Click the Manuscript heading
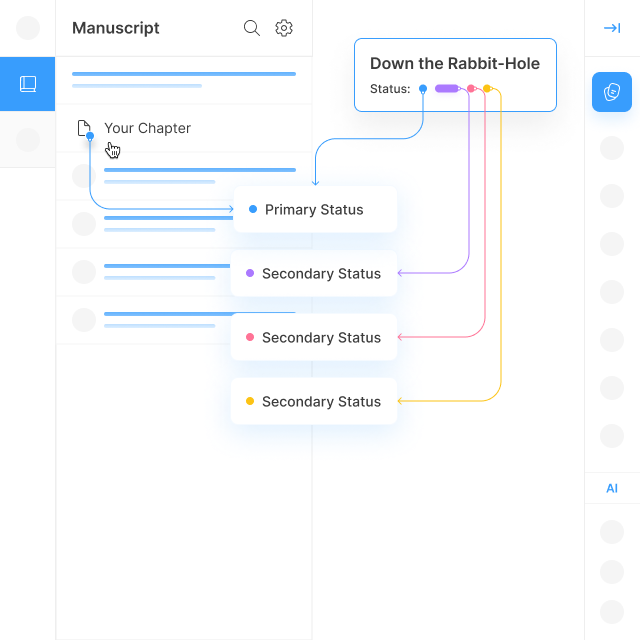640x640 pixels. [x=116, y=28]
